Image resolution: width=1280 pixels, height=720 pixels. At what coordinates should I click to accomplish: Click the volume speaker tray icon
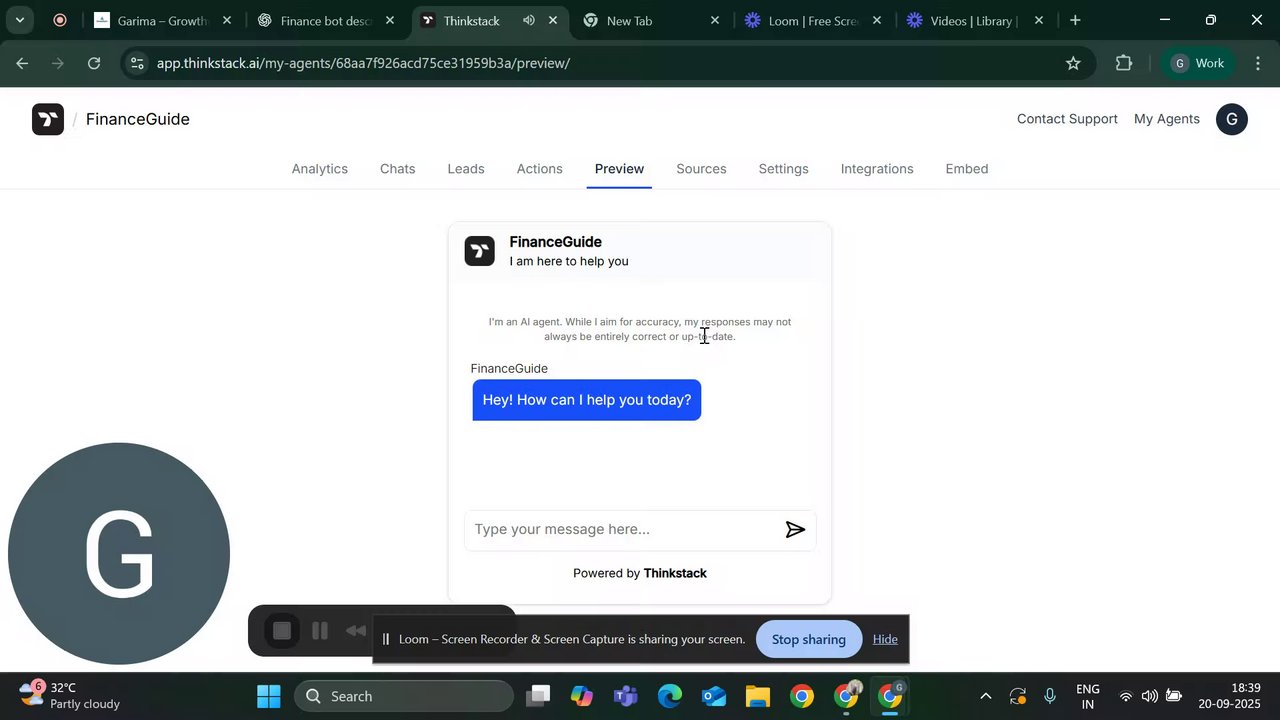(x=1150, y=696)
